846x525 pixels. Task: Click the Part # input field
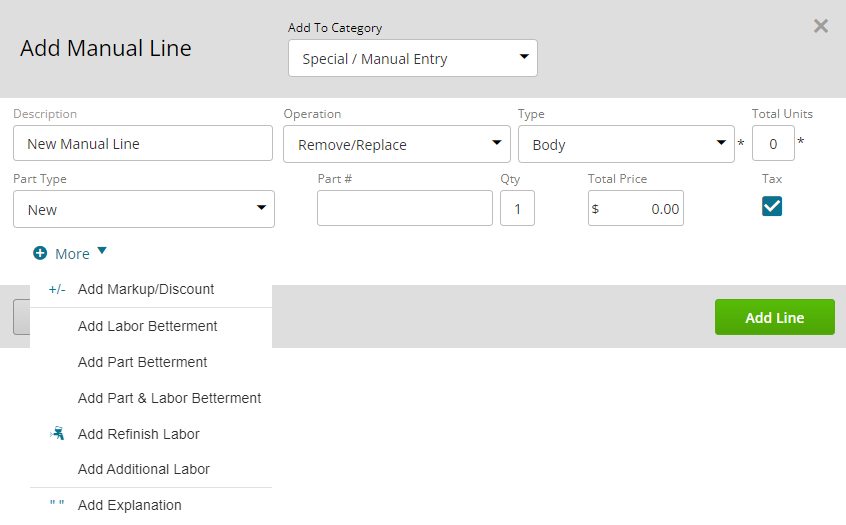point(405,208)
